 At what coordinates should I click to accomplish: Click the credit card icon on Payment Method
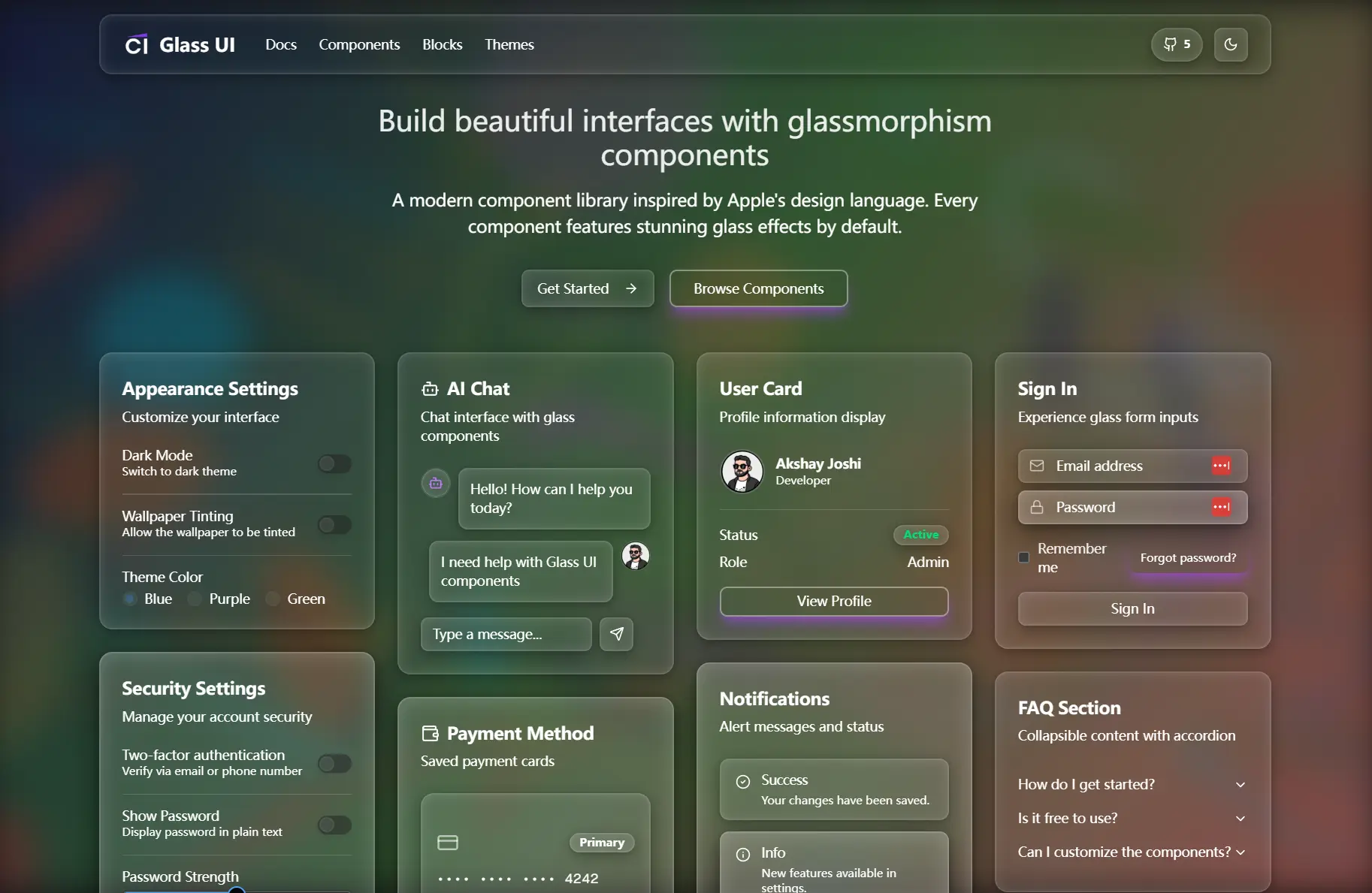(x=448, y=843)
